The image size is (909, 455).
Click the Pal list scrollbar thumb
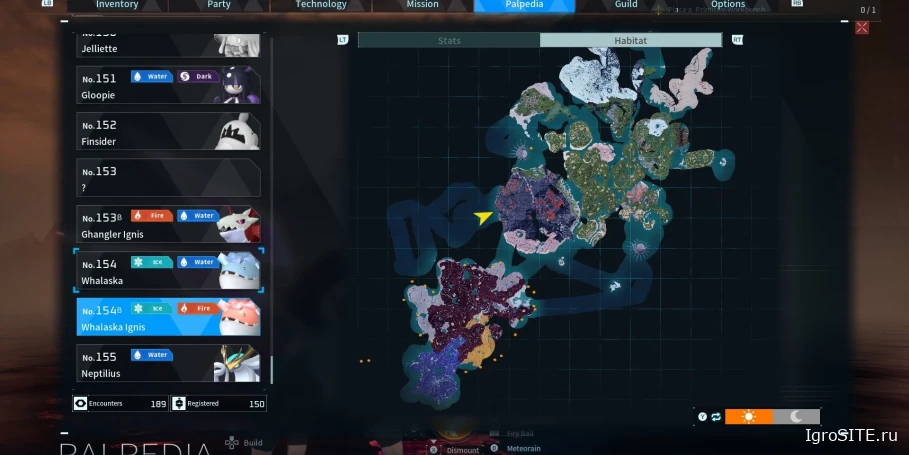point(271,369)
